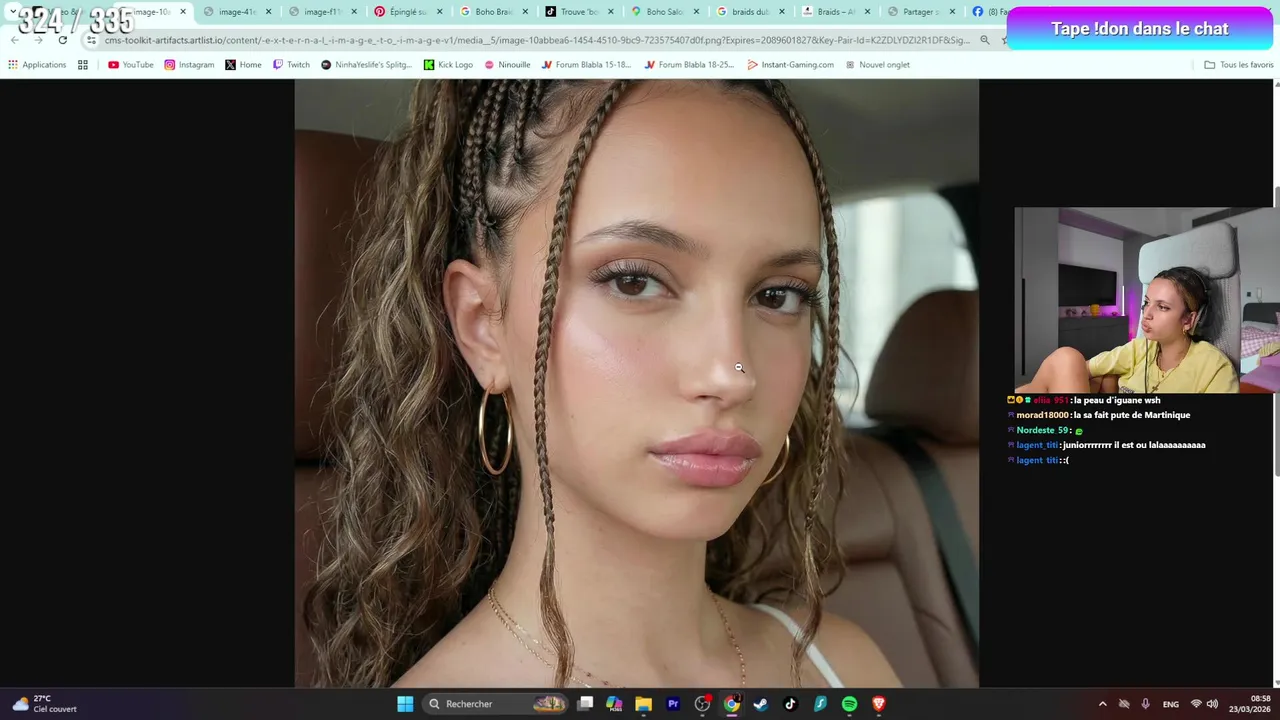
Task: Click the tab groups grid icon in bookmarks bar
Action: [83, 65]
